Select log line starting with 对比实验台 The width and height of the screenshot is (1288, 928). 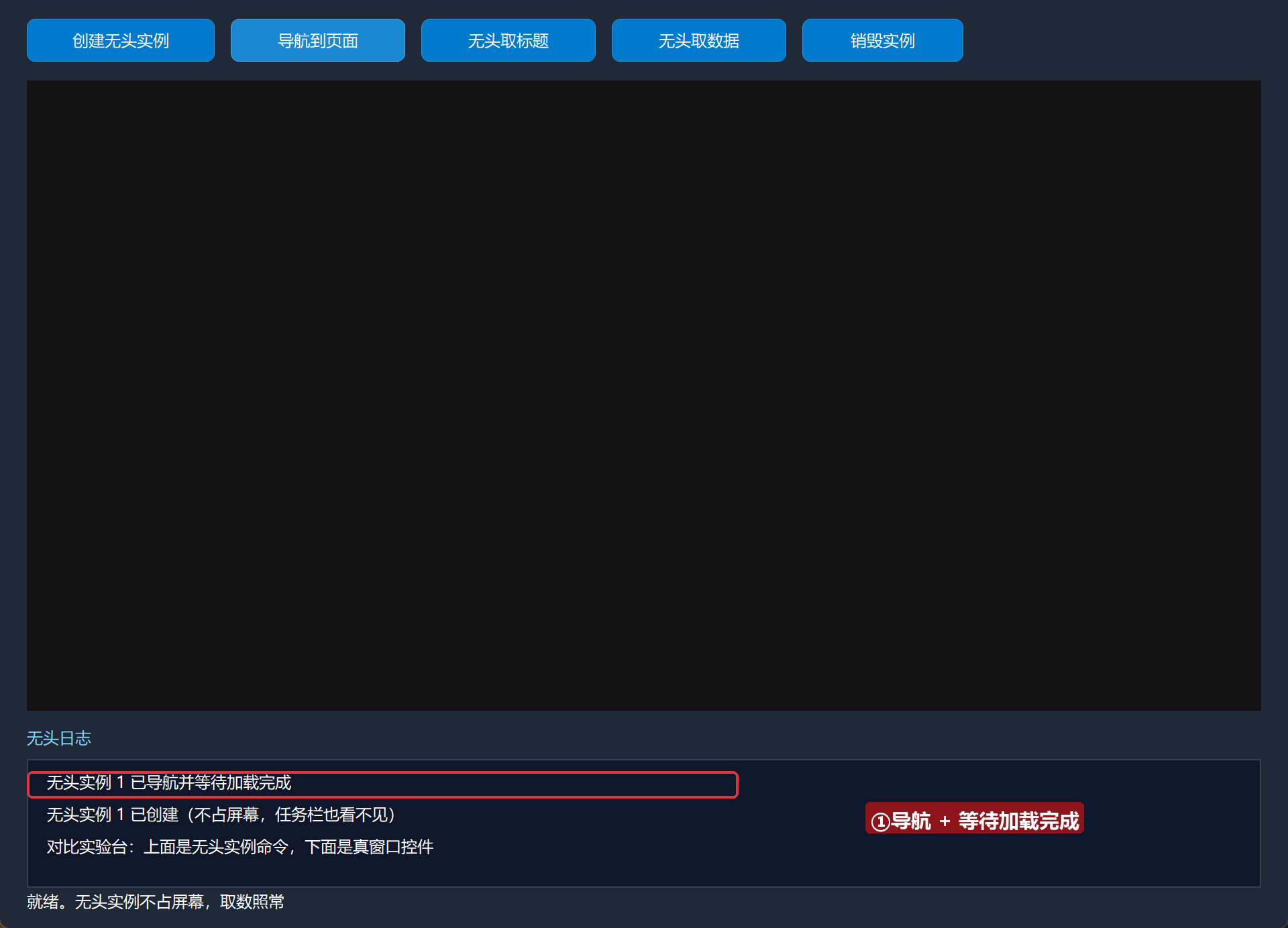240,847
